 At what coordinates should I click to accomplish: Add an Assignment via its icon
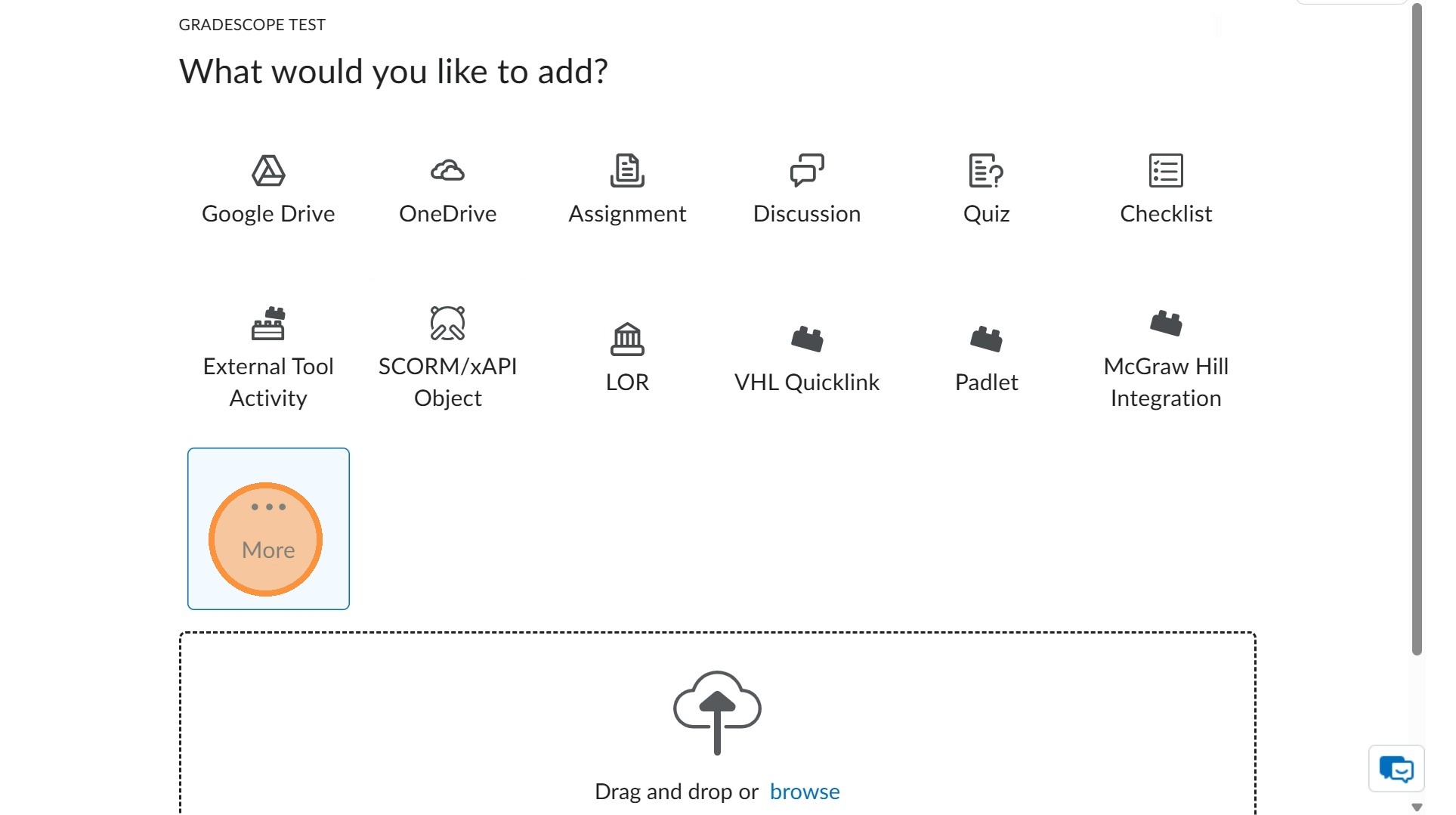627,171
